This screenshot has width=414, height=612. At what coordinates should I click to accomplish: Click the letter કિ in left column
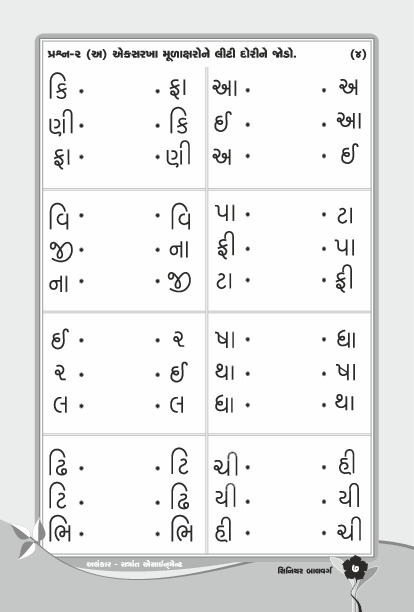(59, 88)
